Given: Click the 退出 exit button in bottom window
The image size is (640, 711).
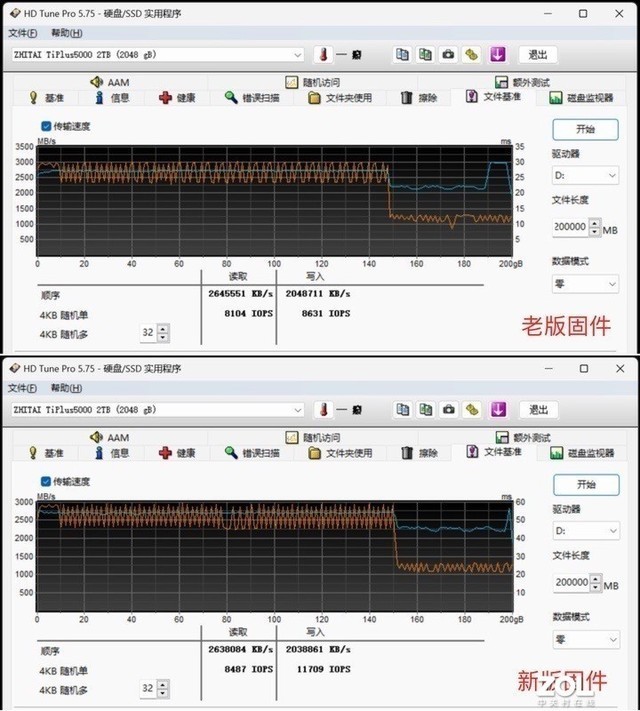Looking at the screenshot, I should coord(538,410).
